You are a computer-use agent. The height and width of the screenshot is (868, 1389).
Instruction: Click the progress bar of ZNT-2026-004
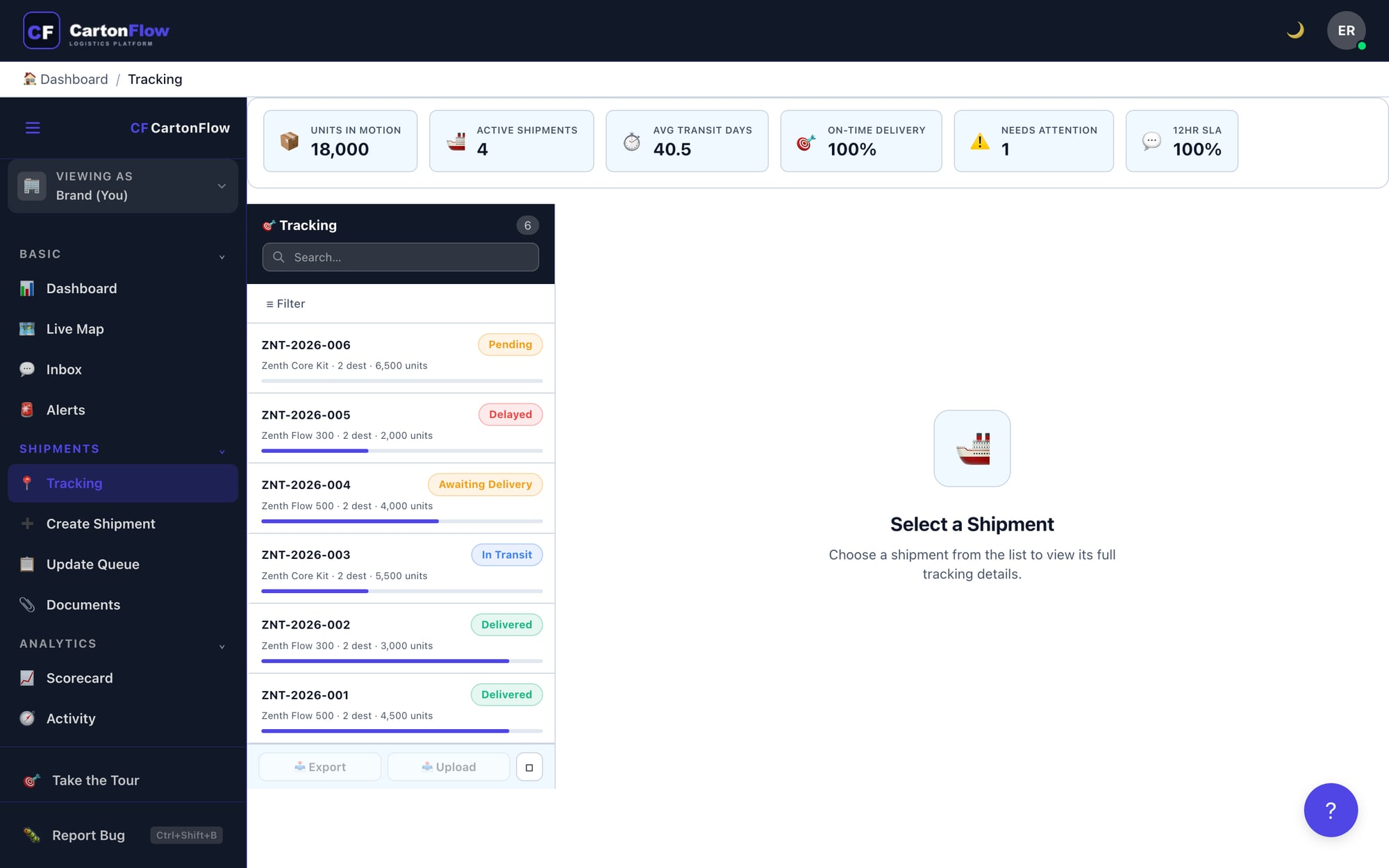click(x=401, y=521)
